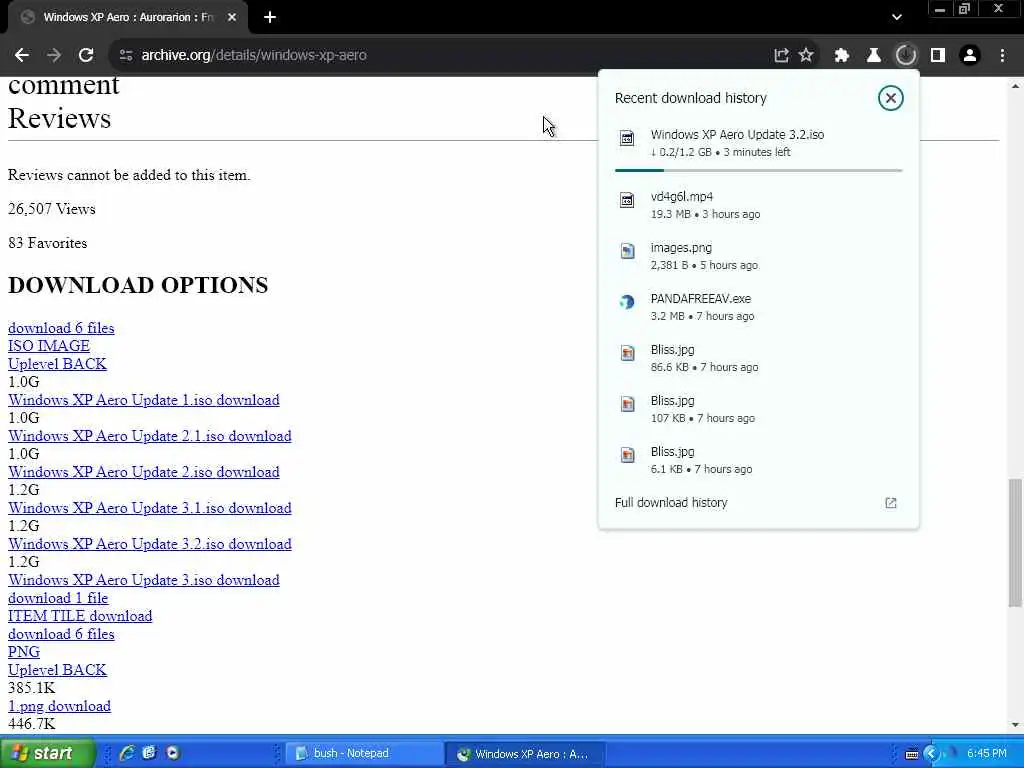Click the page vertical scrollbar thumb
The height and width of the screenshot is (768, 1024).
coord(1015,543)
